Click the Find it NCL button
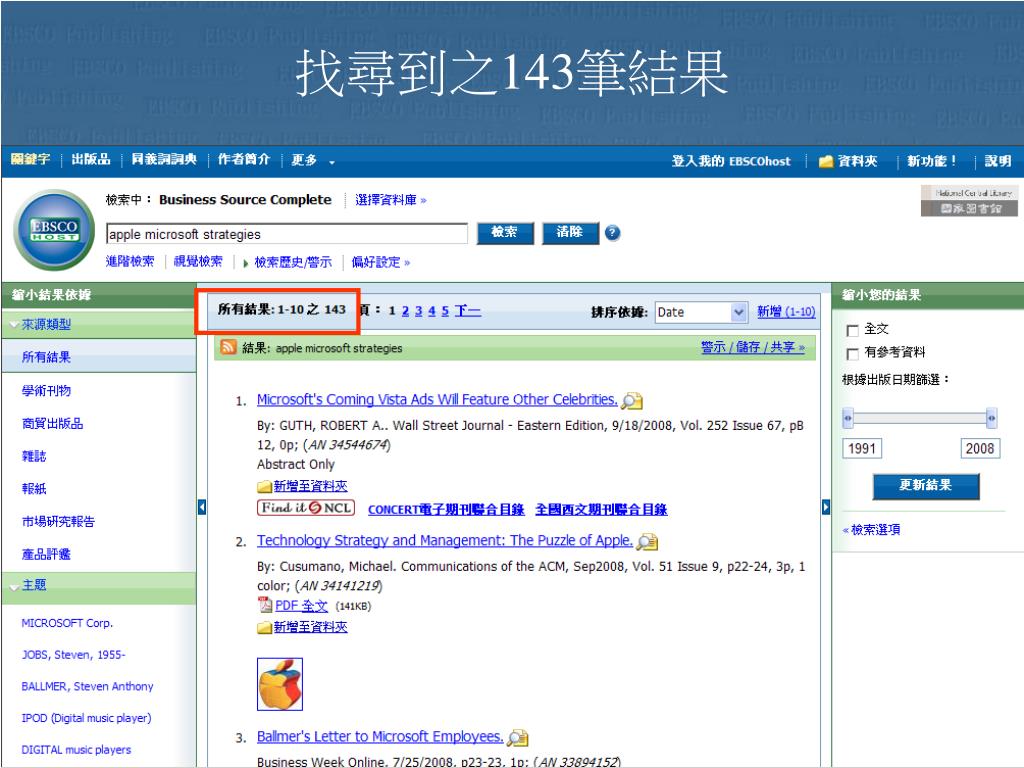 click(x=306, y=508)
